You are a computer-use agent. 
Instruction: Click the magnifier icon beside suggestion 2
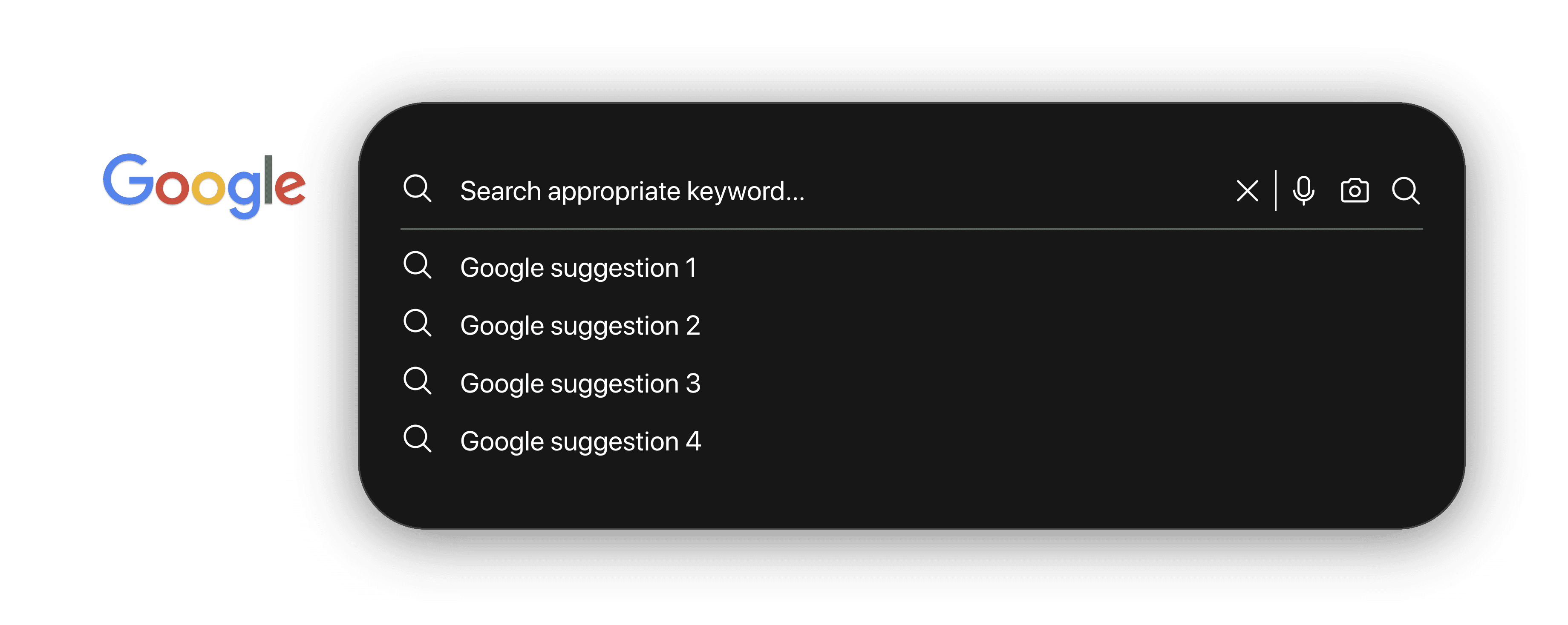418,324
